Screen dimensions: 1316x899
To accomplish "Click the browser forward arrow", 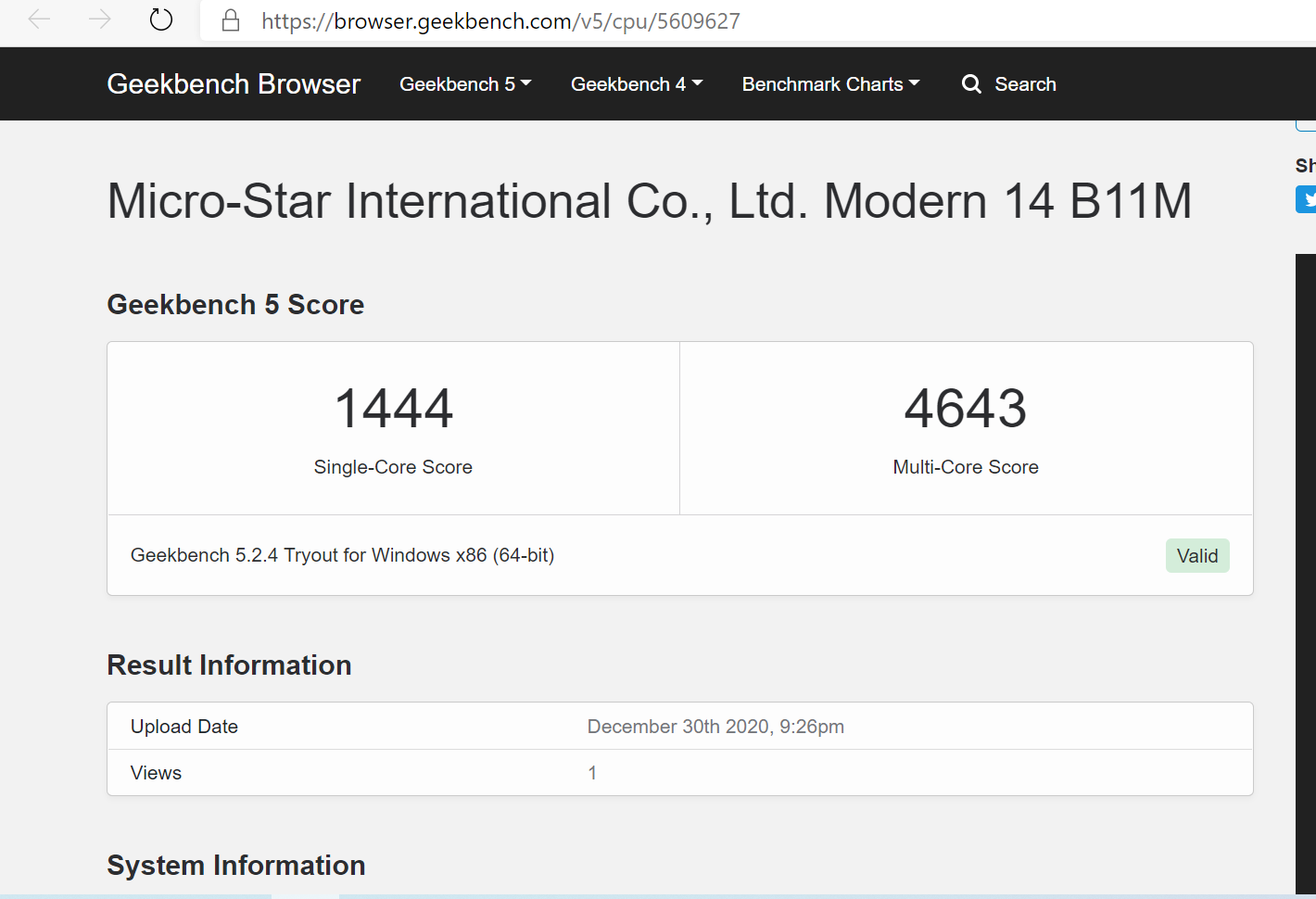I will [99, 19].
